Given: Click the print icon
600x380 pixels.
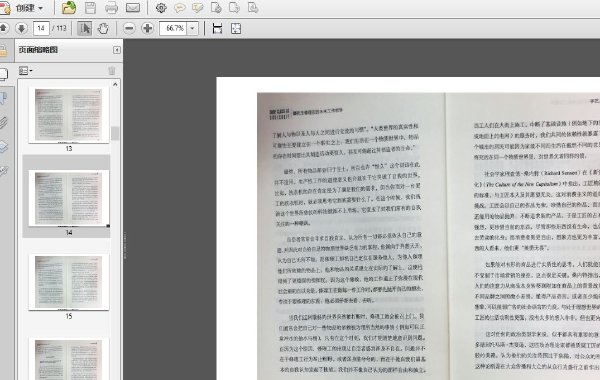Looking at the screenshot, I should coord(111,8).
